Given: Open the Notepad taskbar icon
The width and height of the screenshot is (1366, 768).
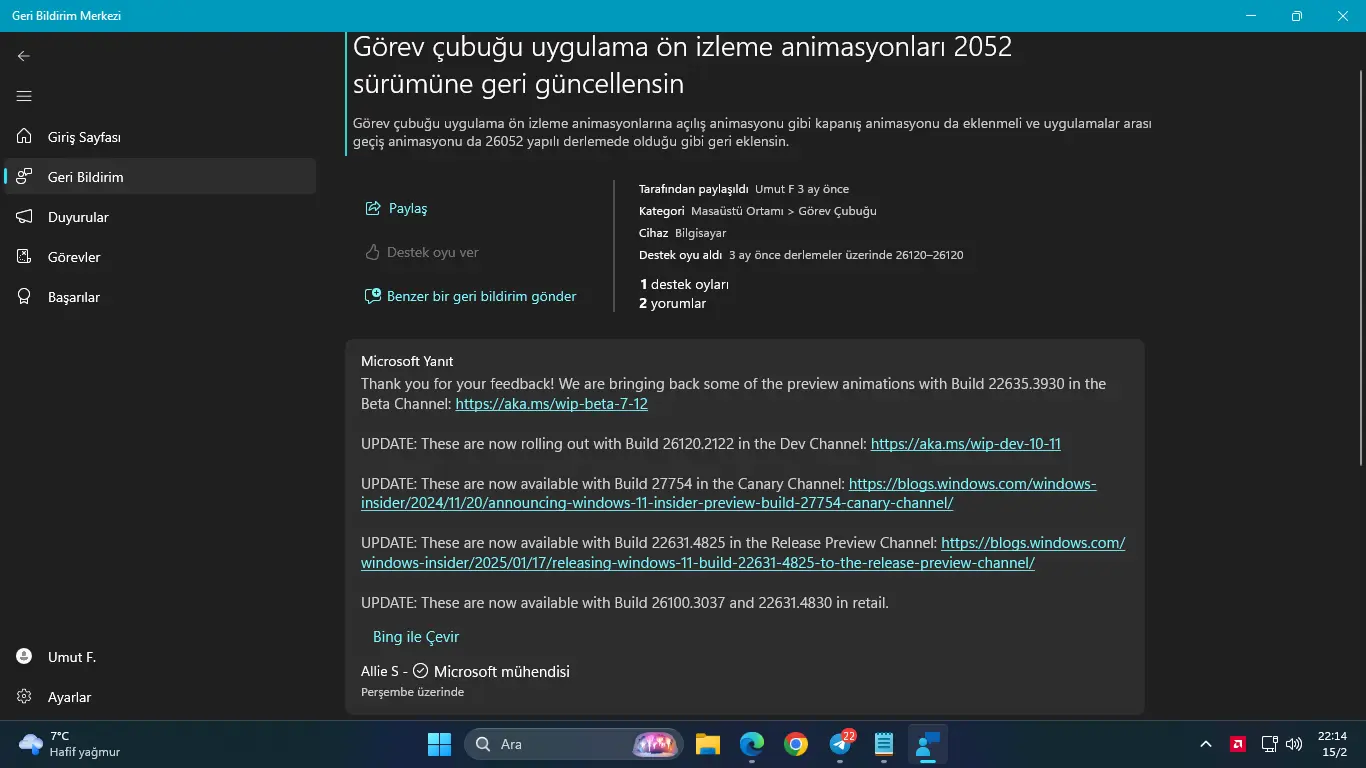Looking at the screenshot, I should click(884, 744).
